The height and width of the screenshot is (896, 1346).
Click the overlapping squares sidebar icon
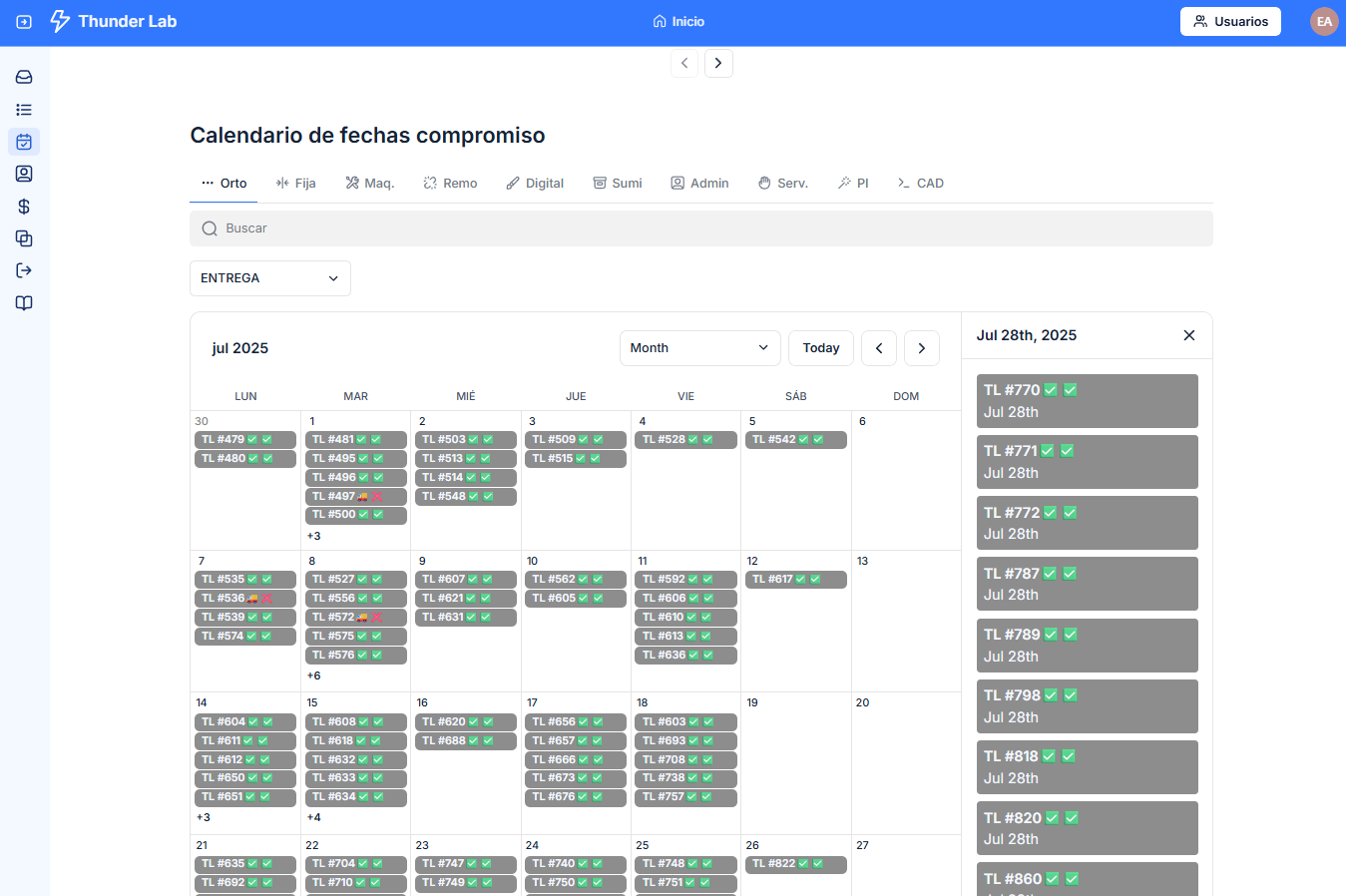coord(24,238)
